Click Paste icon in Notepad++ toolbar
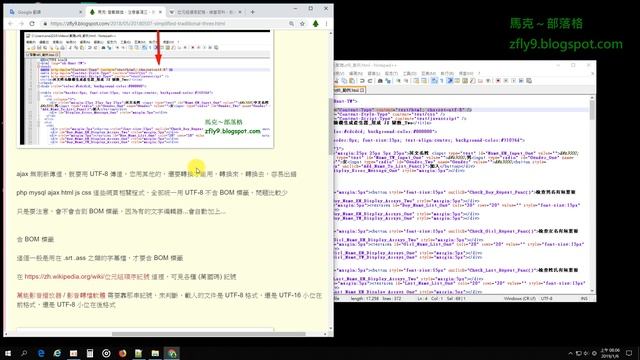Viewport: 640px width, 360px height. click(x=352, y=81)
